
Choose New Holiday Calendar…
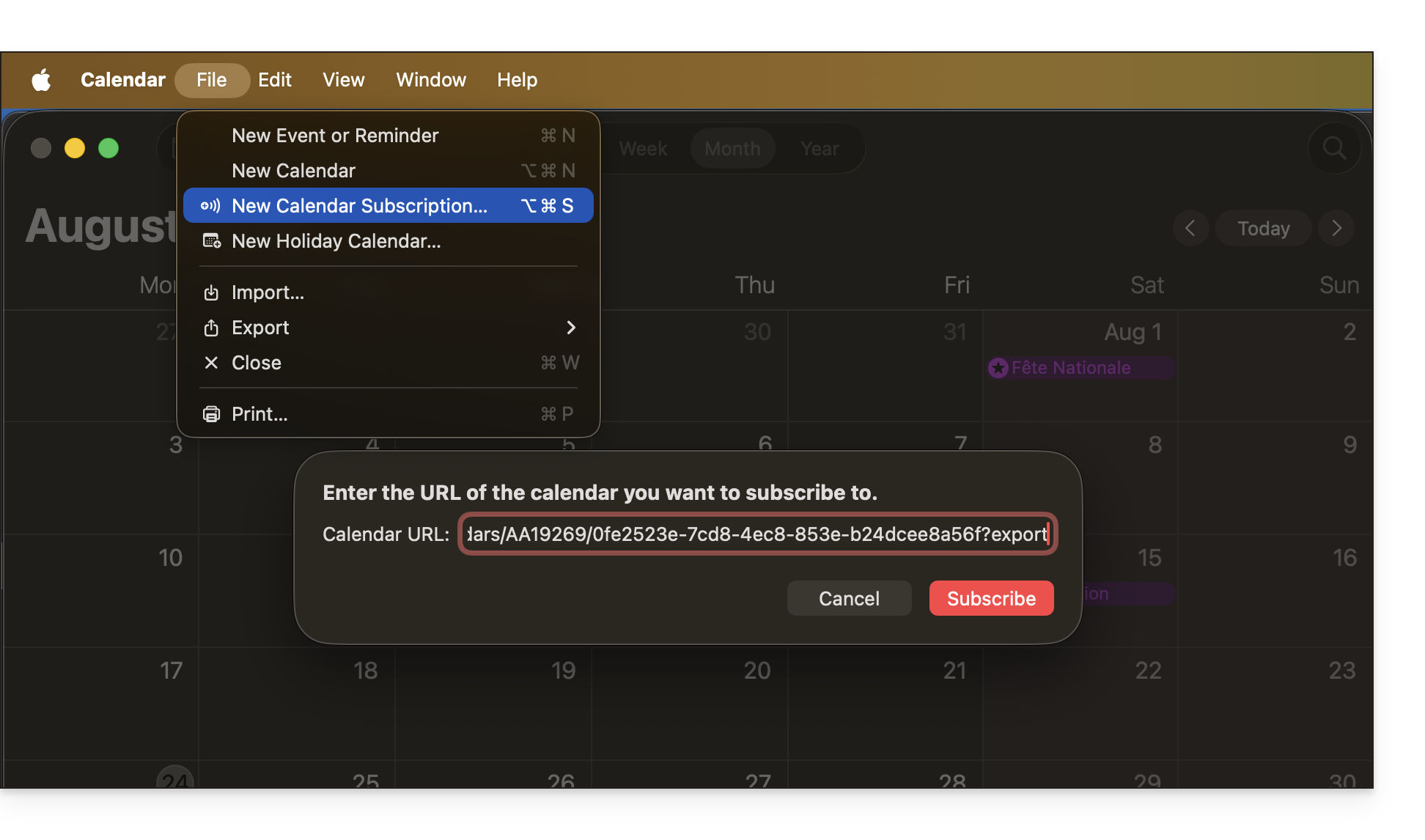coord(388,241)
